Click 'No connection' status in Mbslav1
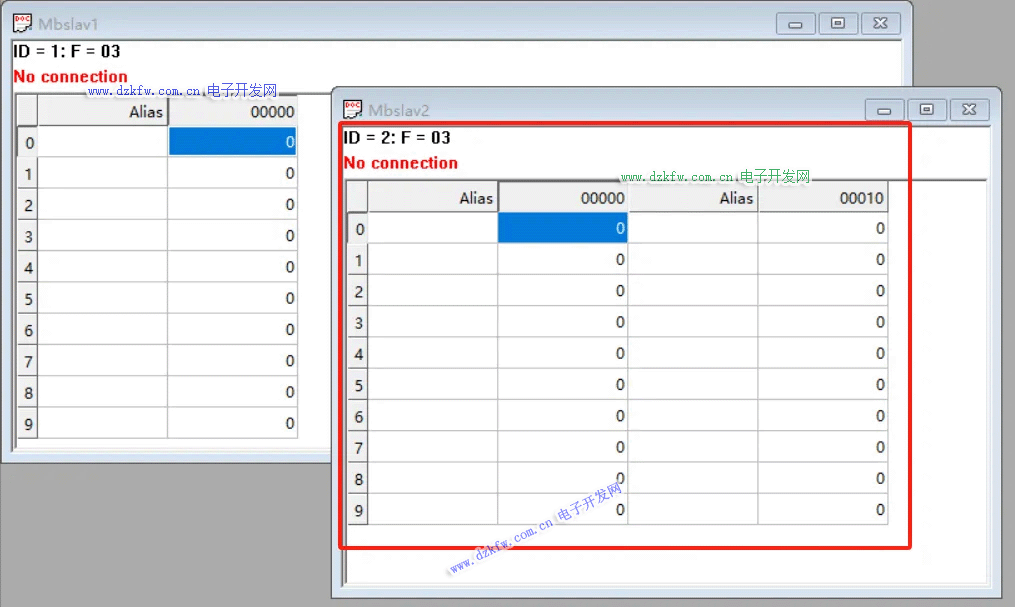 [71, 76]
